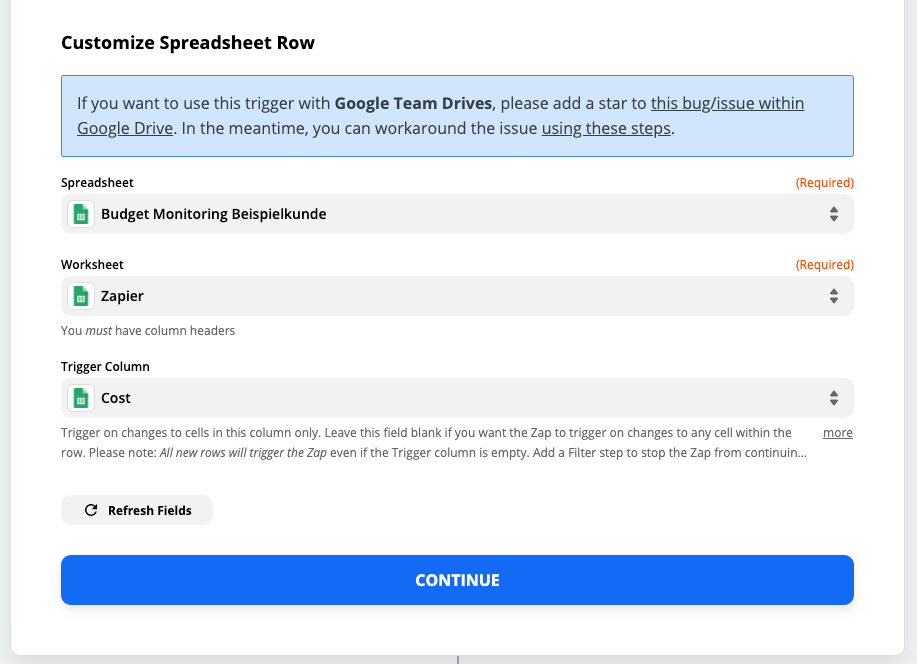
Task: Click the Google Sheets icon beside Zapier worksheet
Action: (x=81, y=296)
